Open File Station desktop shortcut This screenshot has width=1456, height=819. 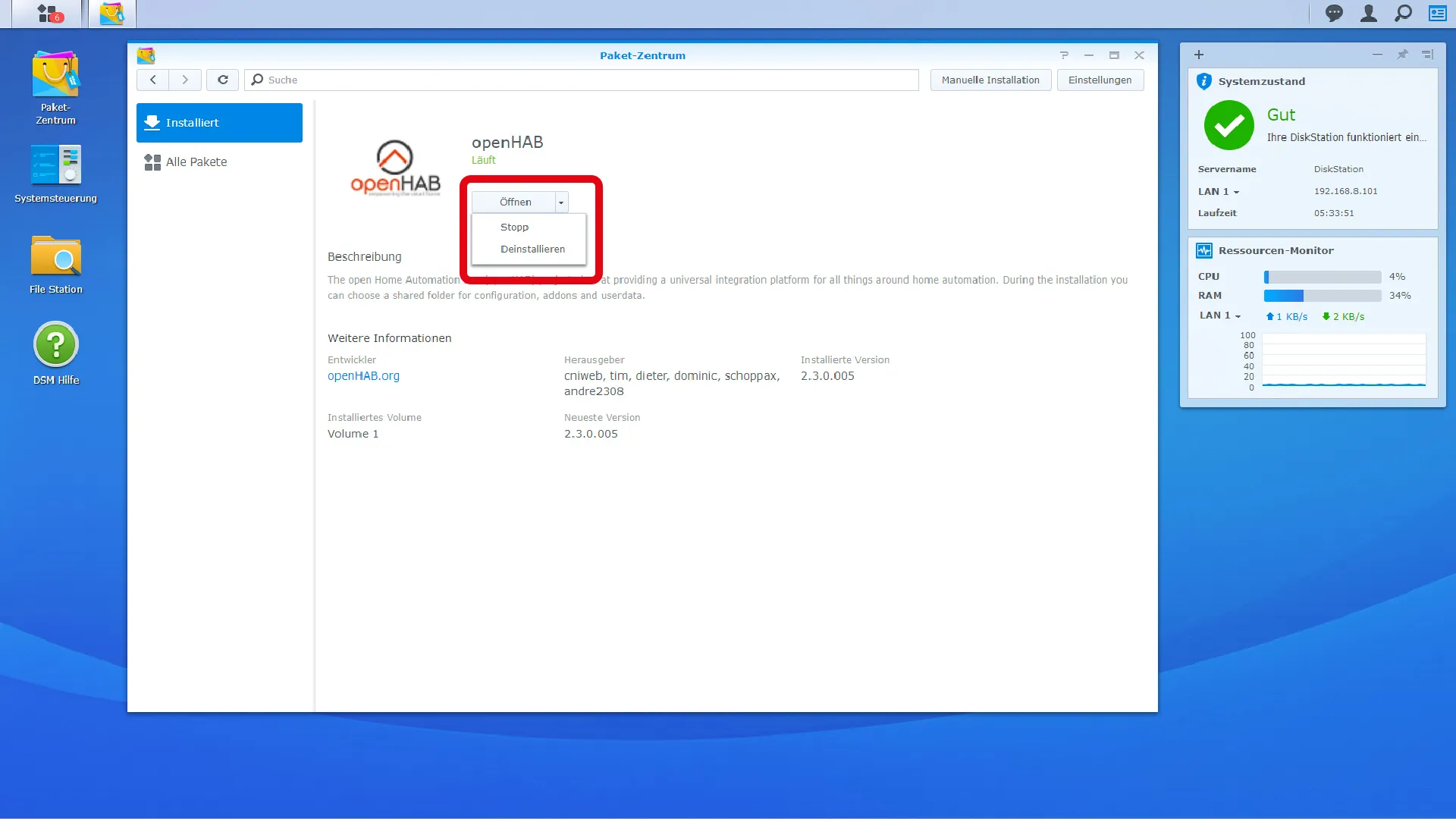tap(55, 265)
